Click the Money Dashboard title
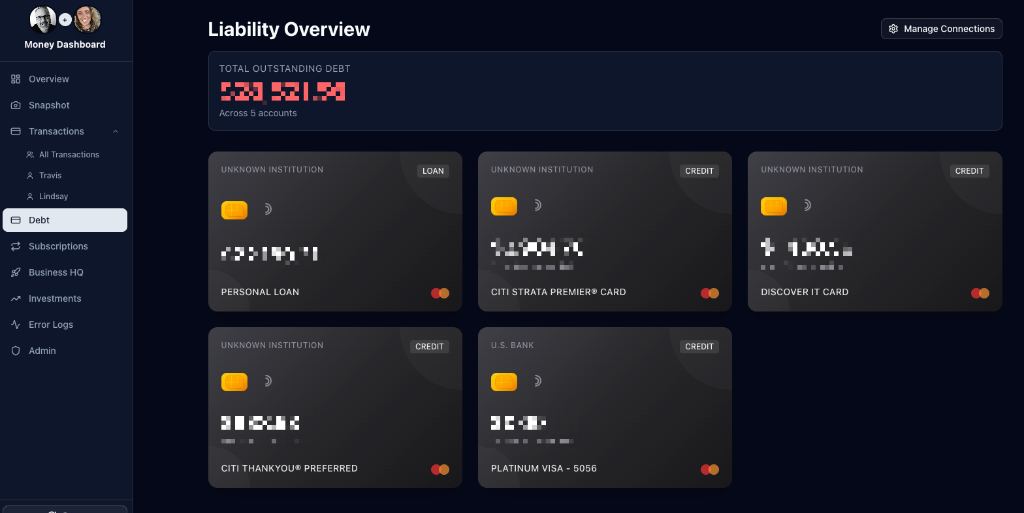 pos(65,44)
